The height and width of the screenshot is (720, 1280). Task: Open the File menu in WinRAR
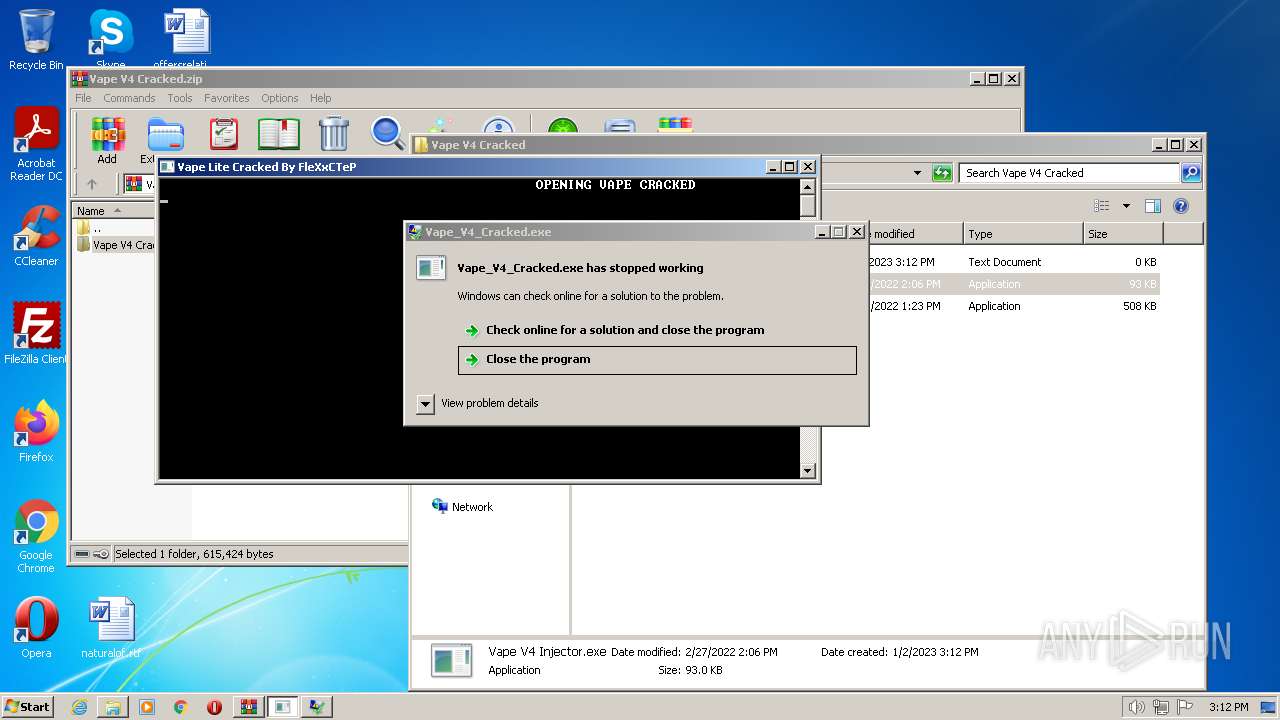point(83,98)
